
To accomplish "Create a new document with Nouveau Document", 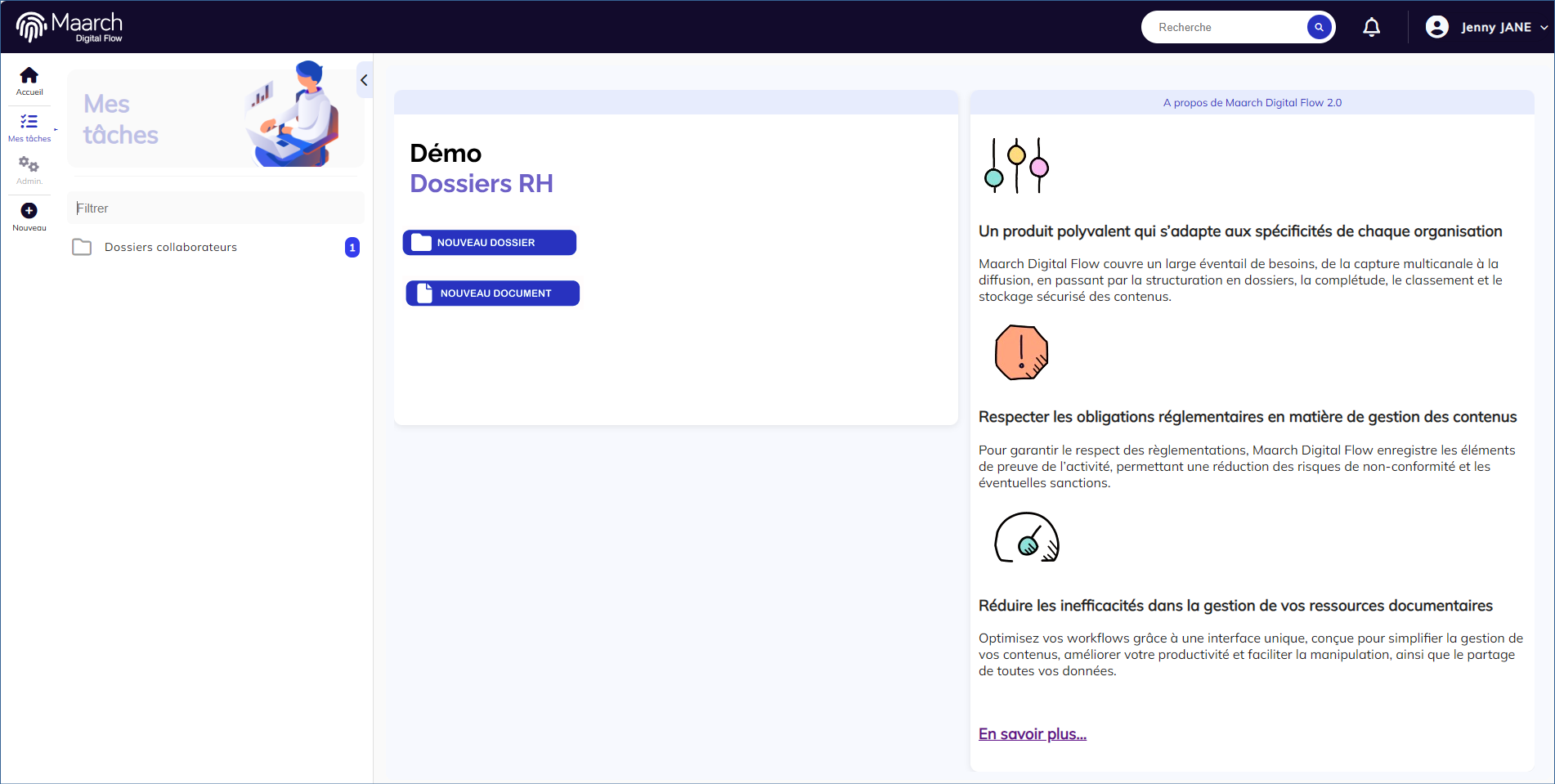I will tap(493, 293).
